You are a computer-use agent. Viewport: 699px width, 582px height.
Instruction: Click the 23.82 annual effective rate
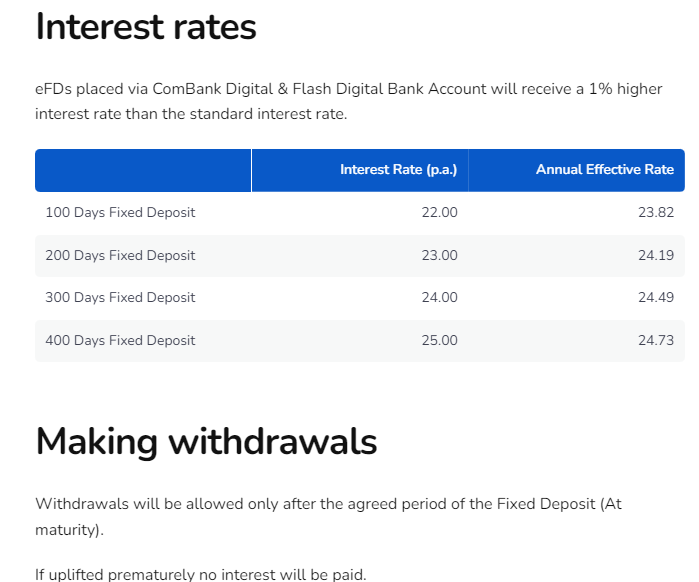tap(656, 213)
